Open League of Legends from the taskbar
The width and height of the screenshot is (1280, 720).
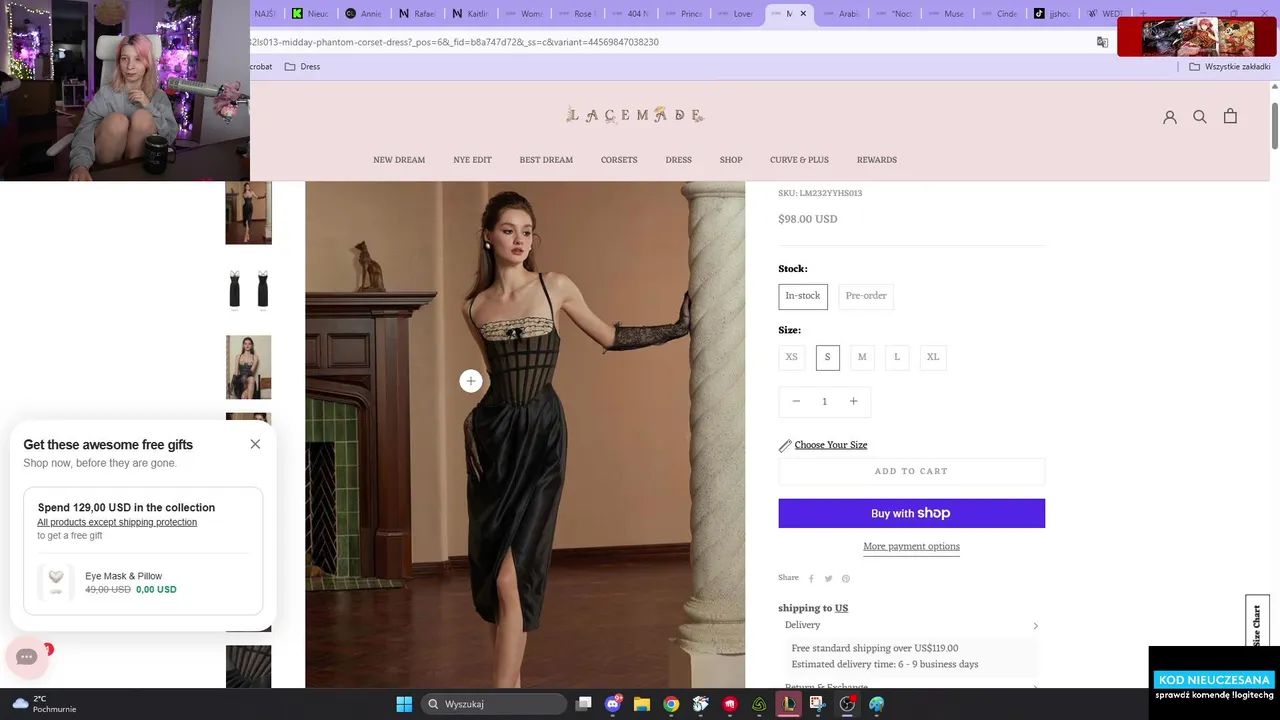pos(788,704)
